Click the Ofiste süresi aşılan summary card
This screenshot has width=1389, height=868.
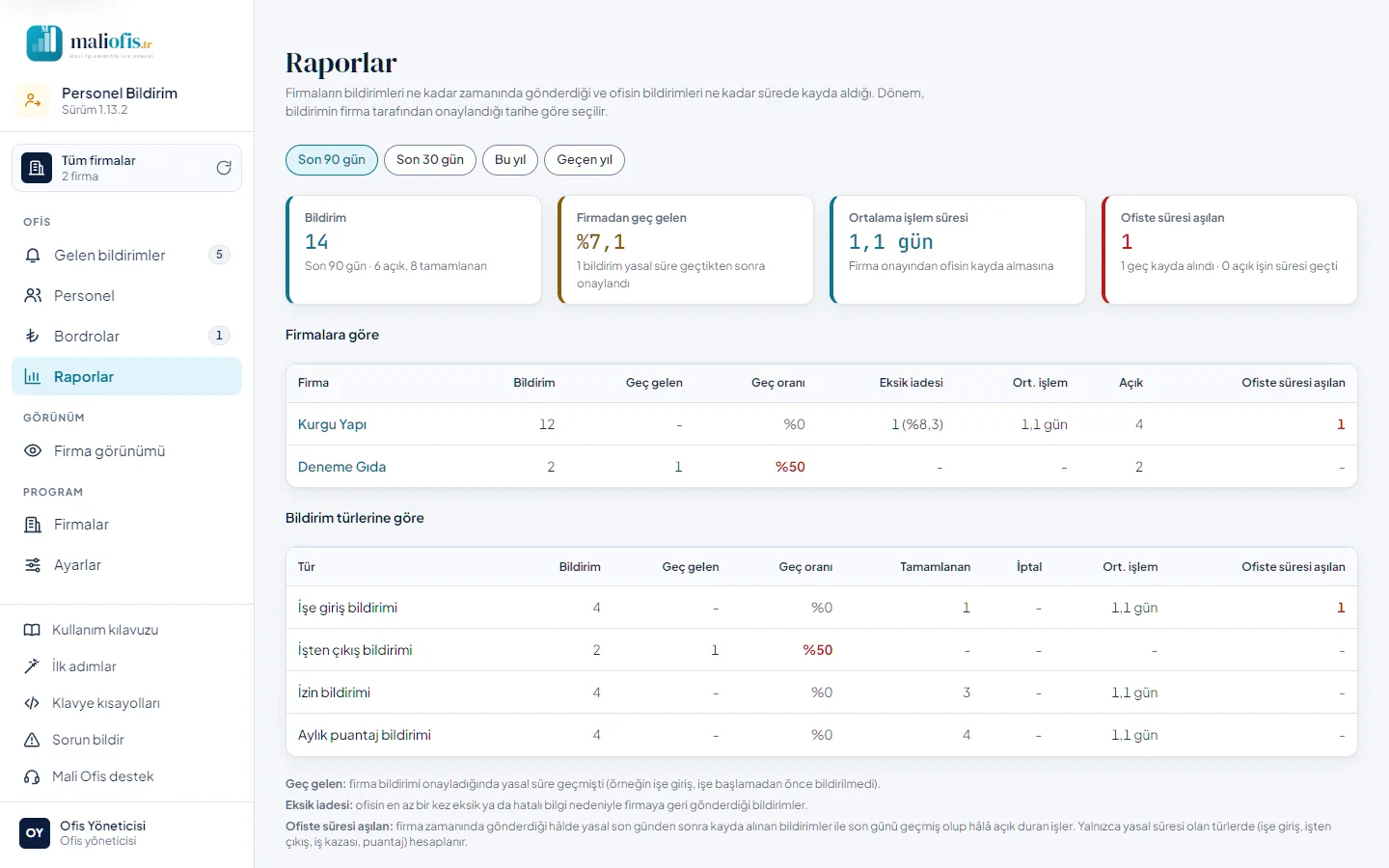tap(1230, 250)
